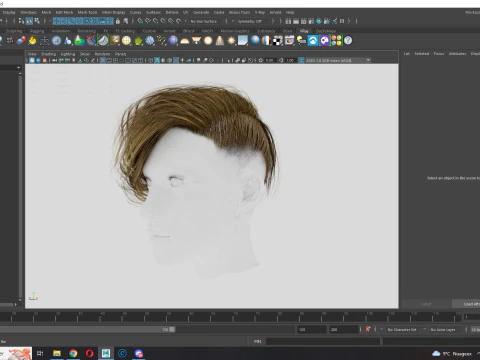Screen dimensions: 480x360
Task: Open the Arnold menu in menu bar
Action: point(275,12)
